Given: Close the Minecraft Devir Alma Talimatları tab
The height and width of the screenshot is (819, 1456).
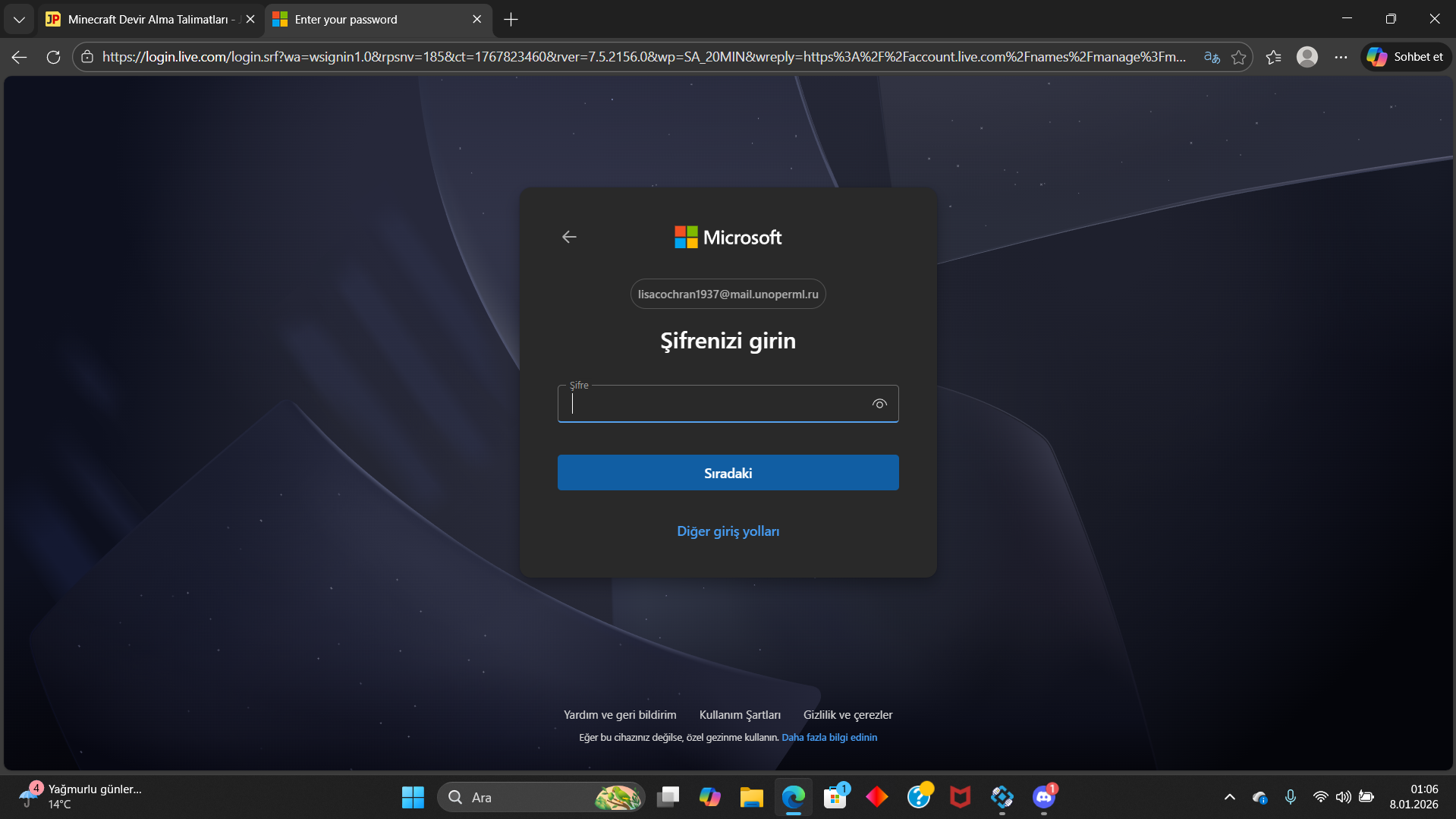Looking at the screenshot, I should (250, 20).
